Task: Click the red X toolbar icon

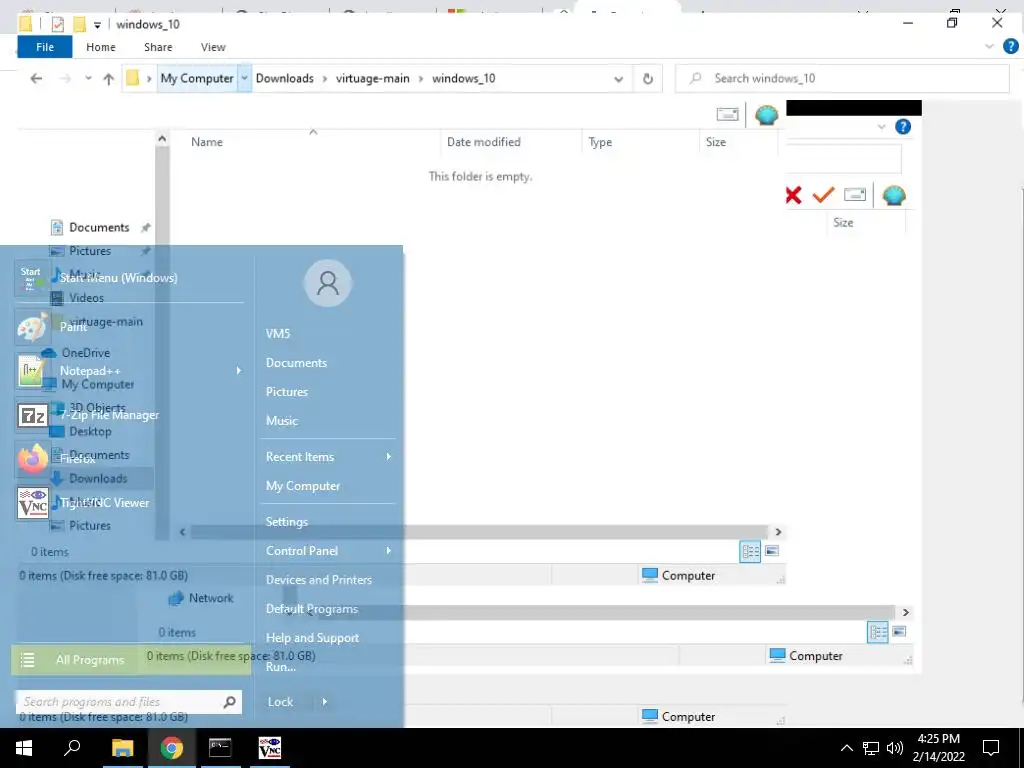Action: click(x=793, y=195)
